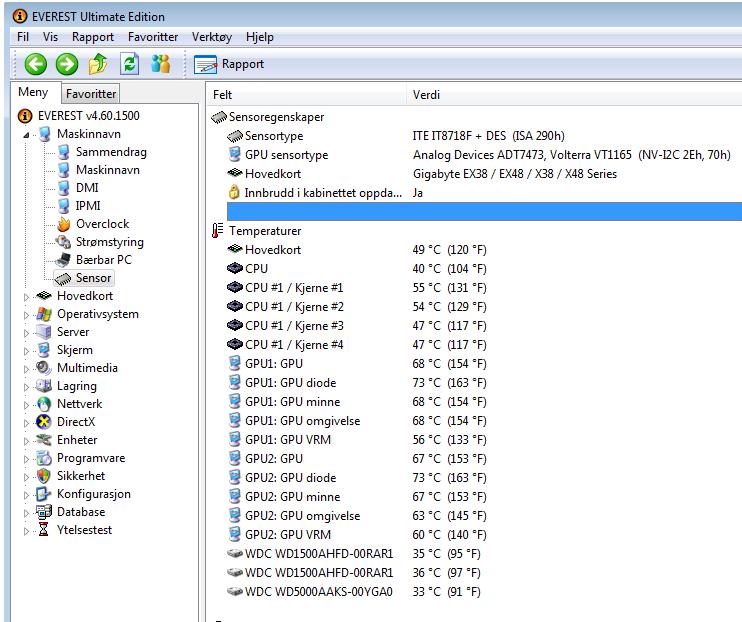Viewport: 742px width, 622px height.
Task: Click the Database icon in tree
Action: [44, 512]
